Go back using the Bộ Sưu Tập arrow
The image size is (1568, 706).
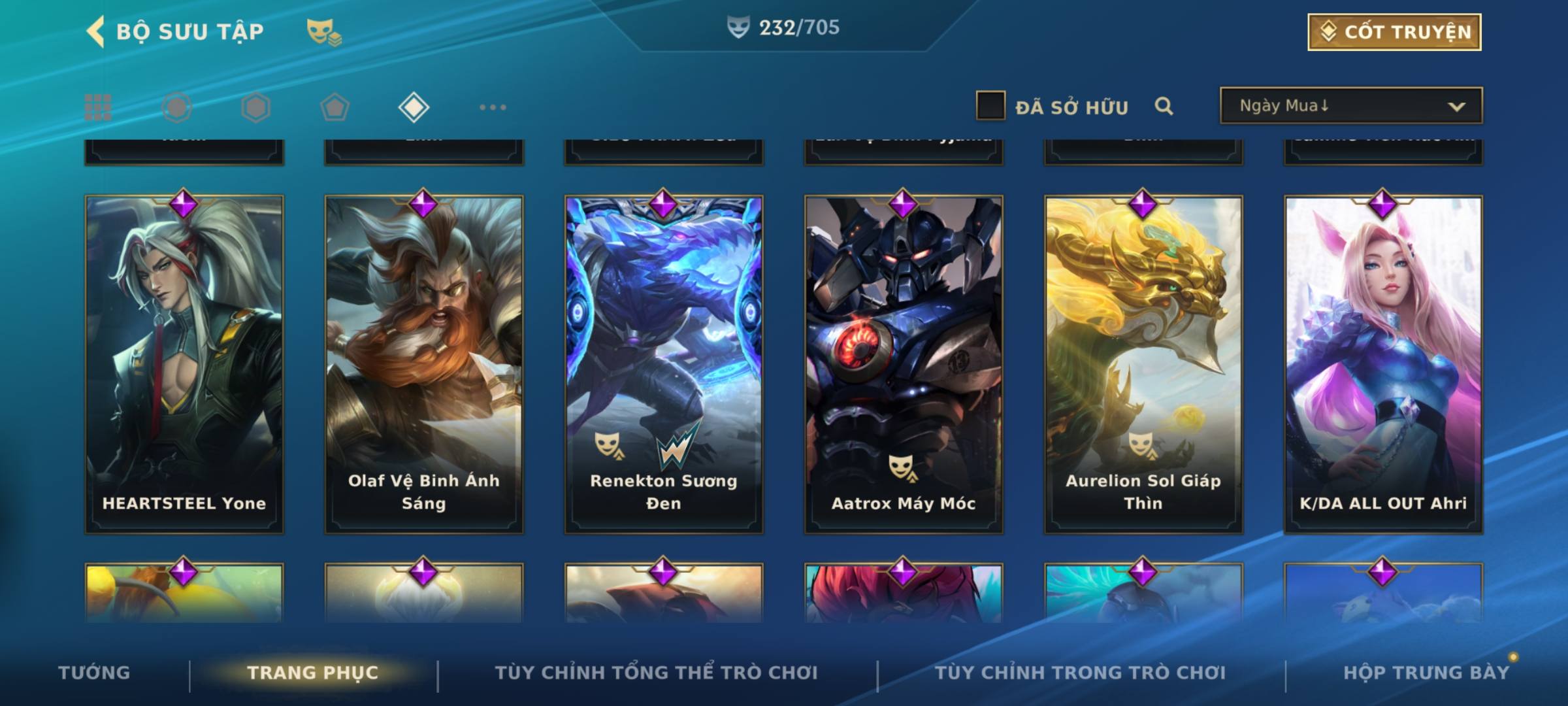[x=95, y=31]
